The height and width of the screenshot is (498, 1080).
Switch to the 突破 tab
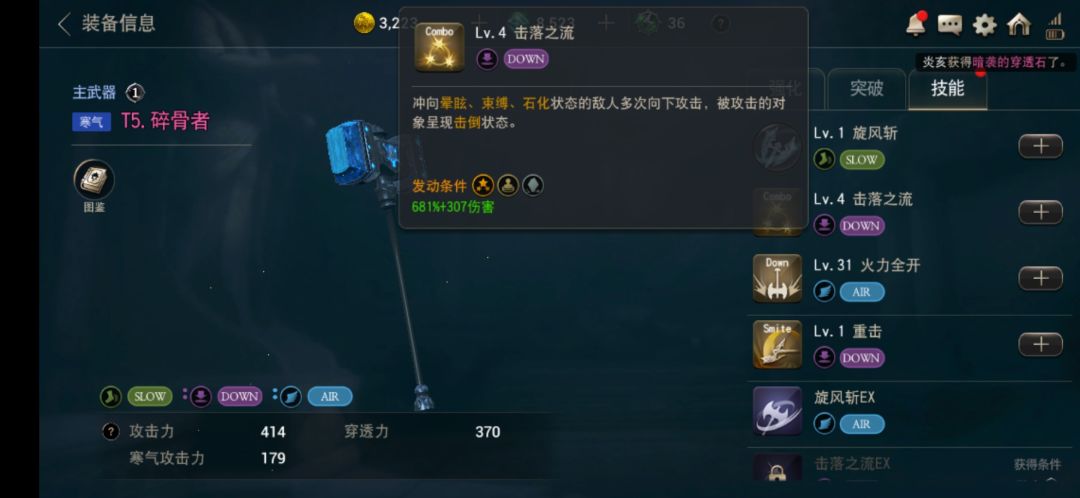click(866, 89)
